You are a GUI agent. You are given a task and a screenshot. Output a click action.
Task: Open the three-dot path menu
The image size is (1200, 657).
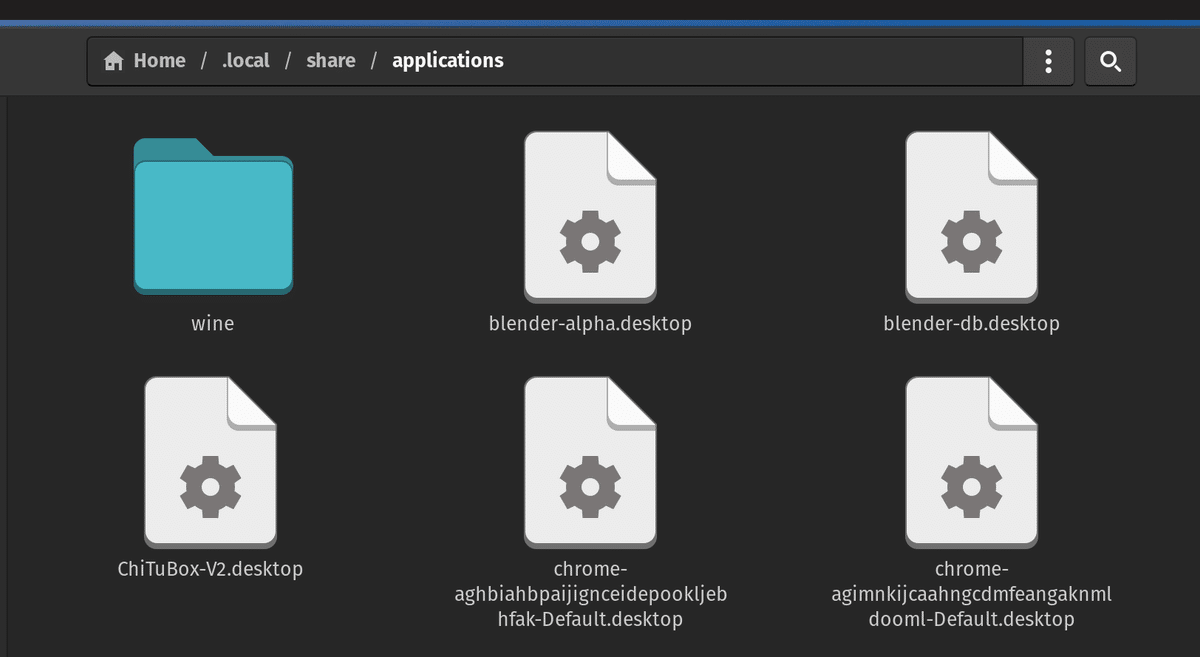[1048, 61]
